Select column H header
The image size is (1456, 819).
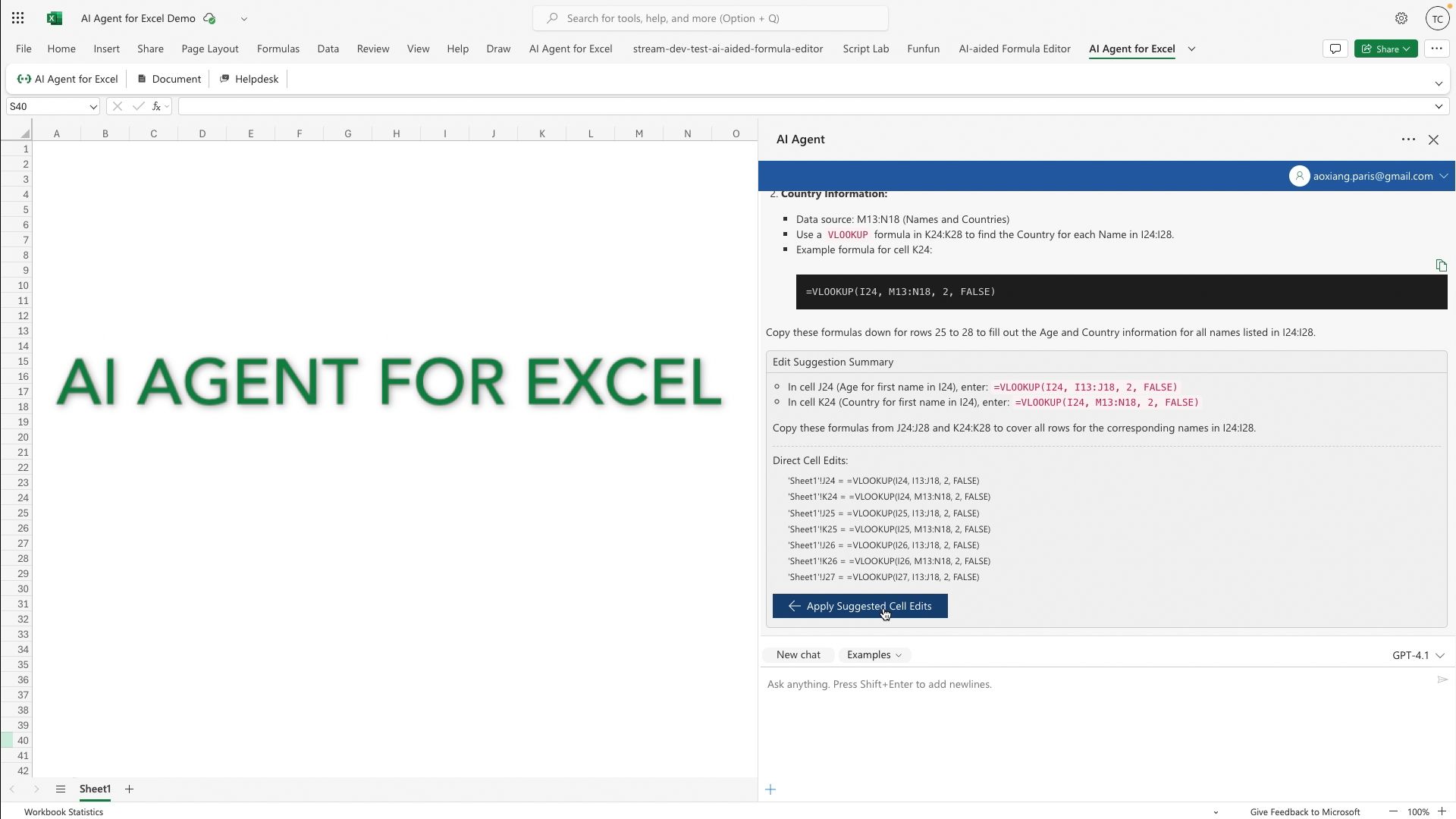397,133
